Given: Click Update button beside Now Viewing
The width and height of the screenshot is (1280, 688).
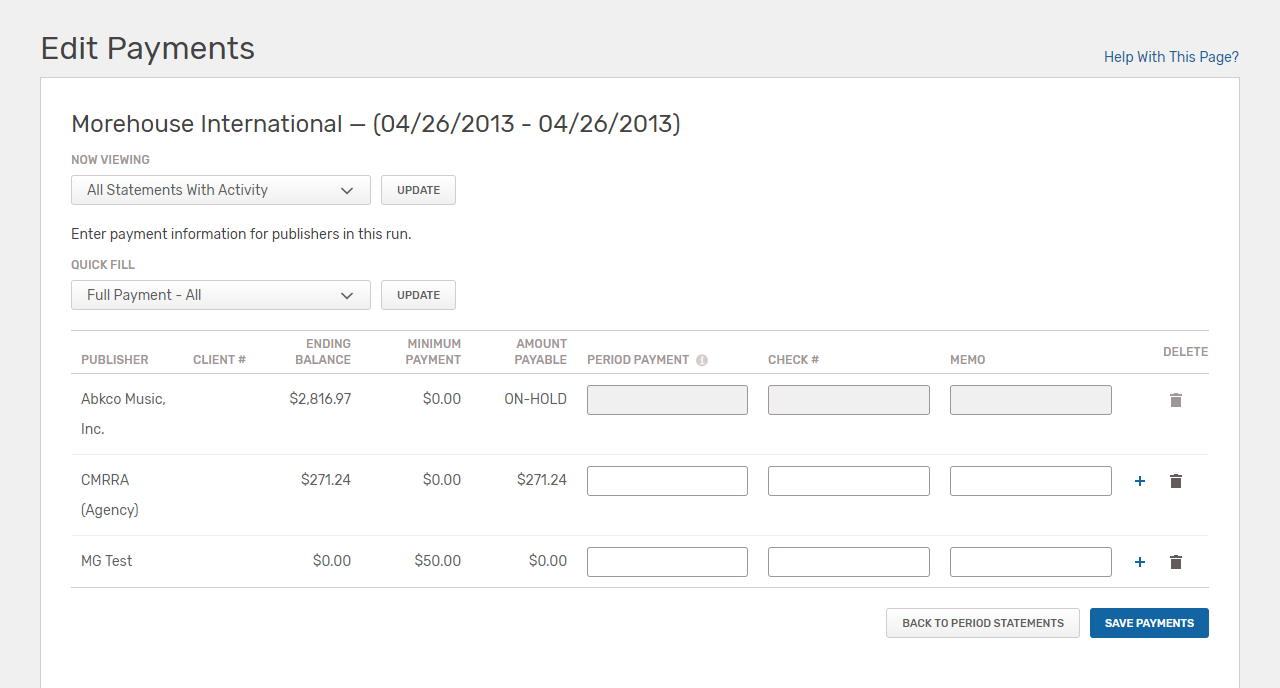Looking at the screenshot, I should tap(418, 190).
